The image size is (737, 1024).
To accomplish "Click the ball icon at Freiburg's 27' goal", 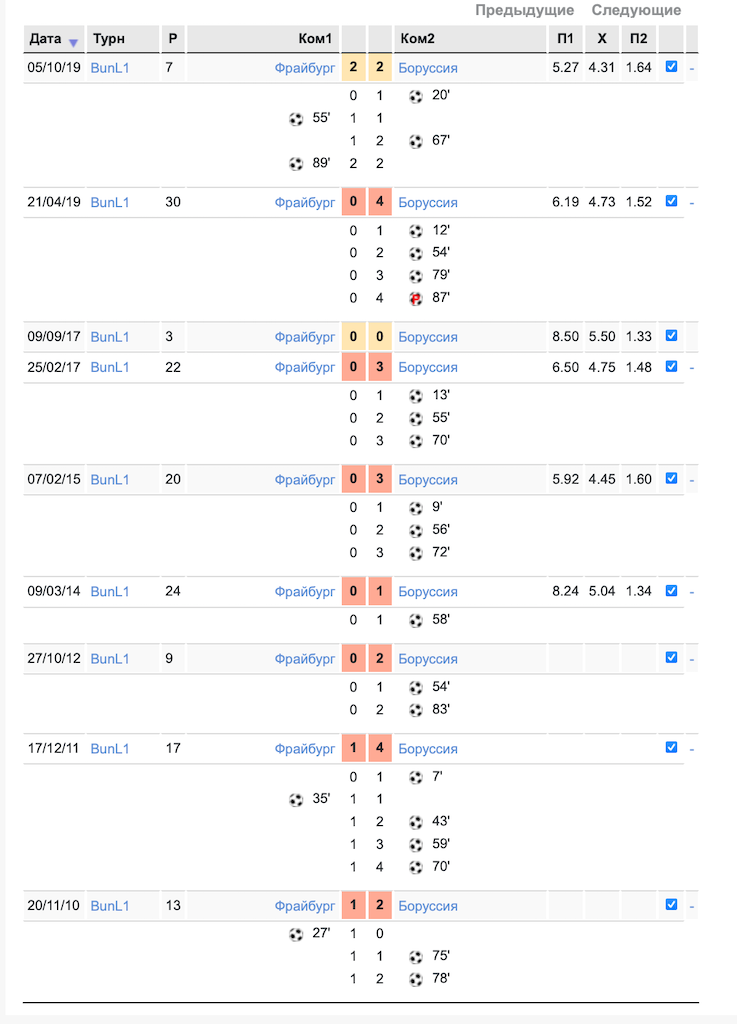I will [x=296, y=935].
